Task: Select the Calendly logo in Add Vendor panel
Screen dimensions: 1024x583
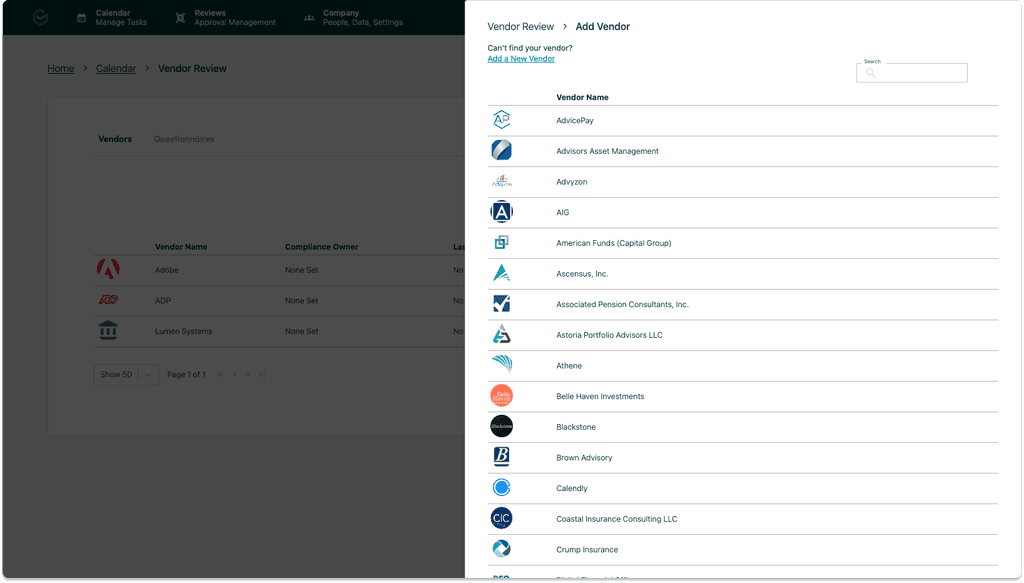Action: click(x=501, y=488)
